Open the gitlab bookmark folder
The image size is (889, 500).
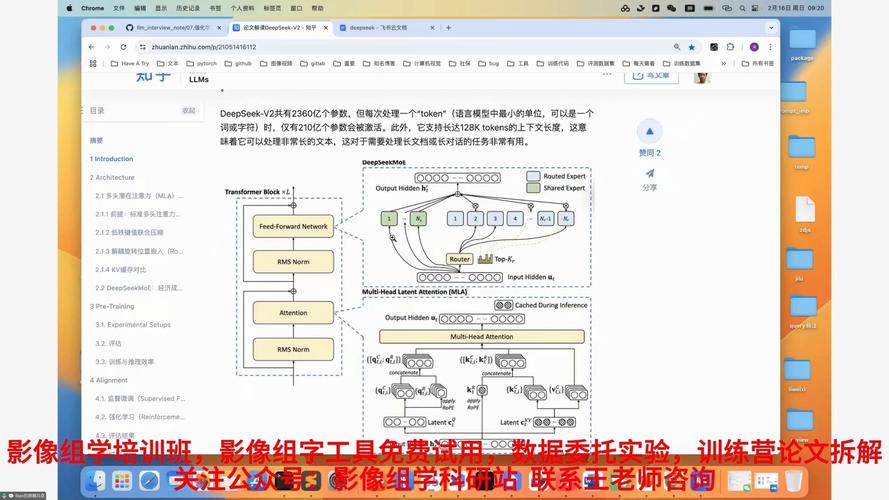[313, 63]
